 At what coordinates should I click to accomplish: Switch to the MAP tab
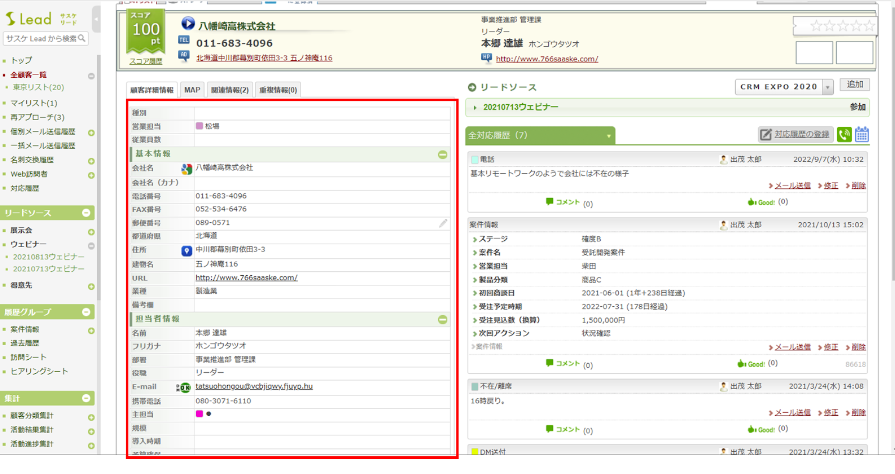[192, 90]
